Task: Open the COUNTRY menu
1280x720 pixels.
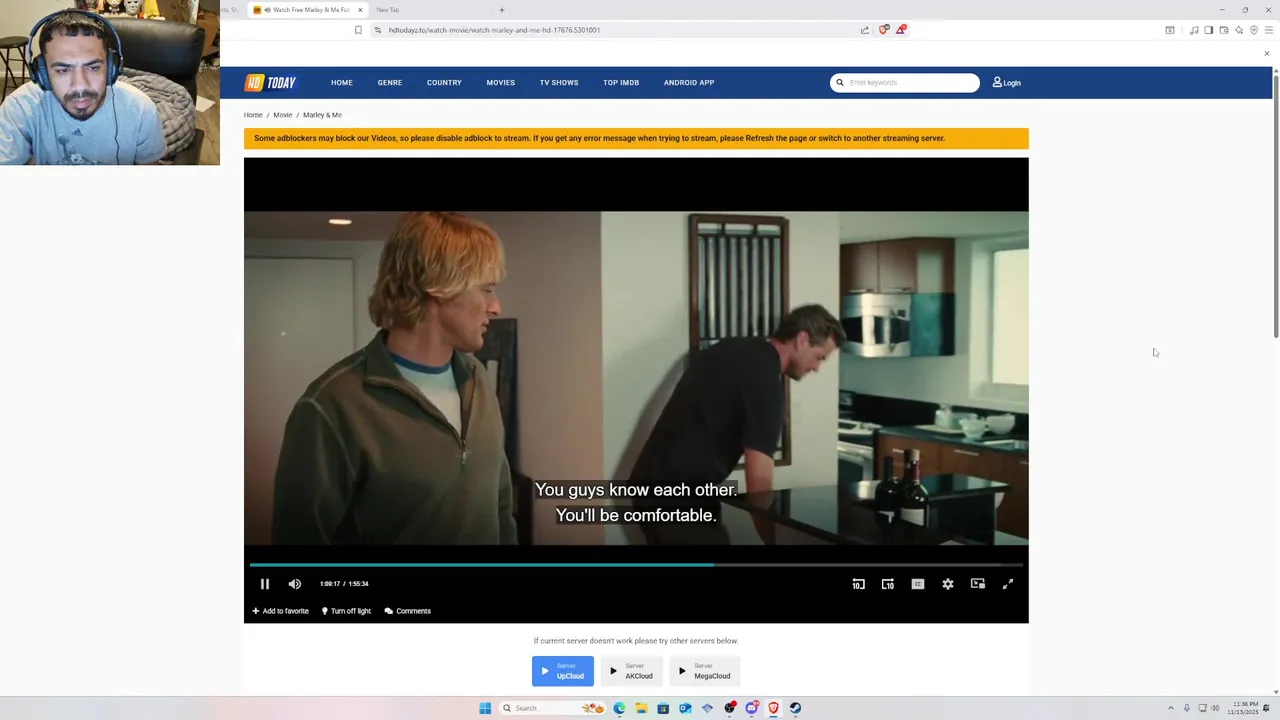Action: click(444, 83)
